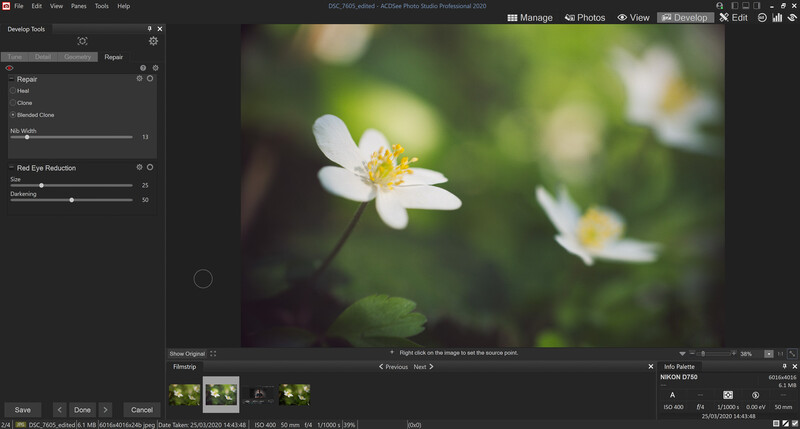Select the dark third filmstrip thumbnail
This screenshot has width=800, height=429.
(x=259, y=395)
